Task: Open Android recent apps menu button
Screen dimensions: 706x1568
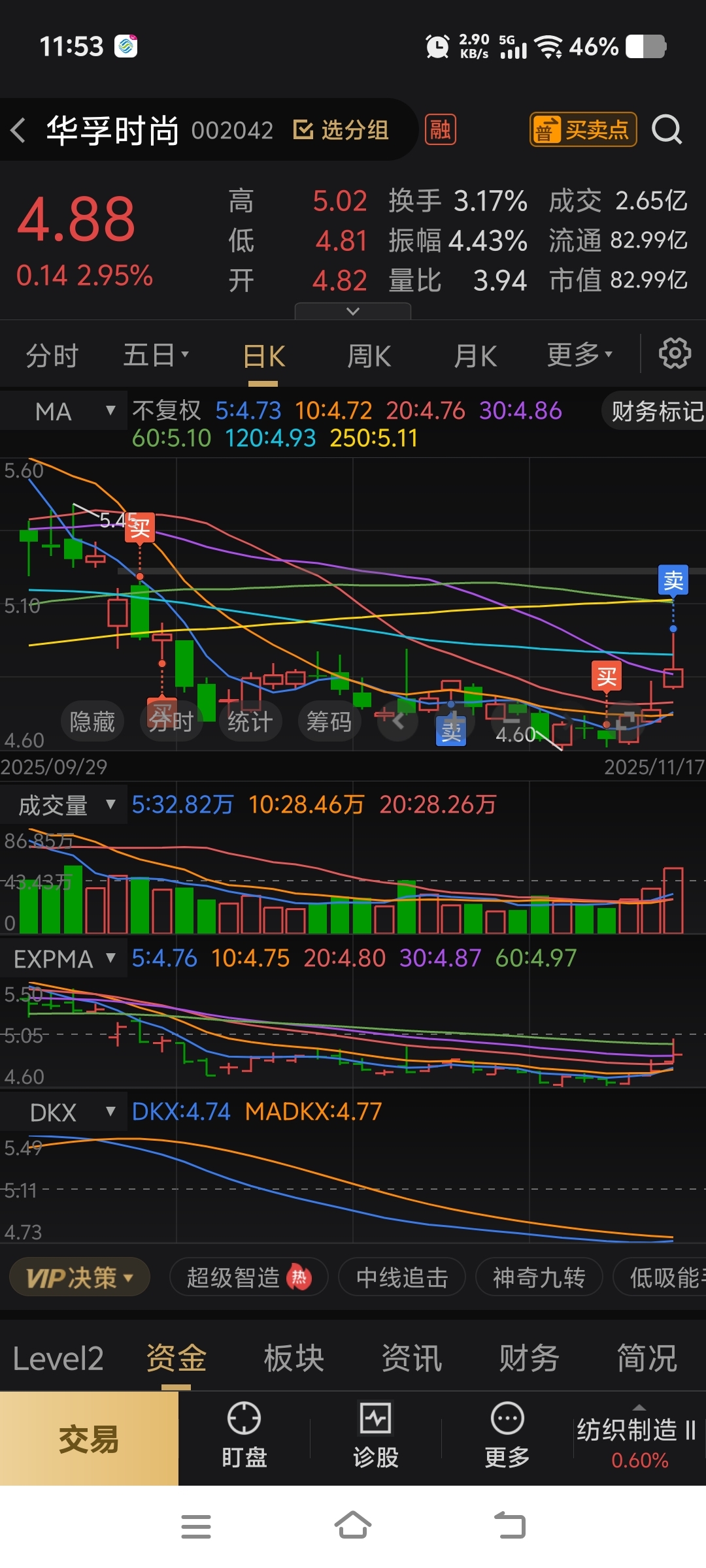Action: coord(196,1526)
